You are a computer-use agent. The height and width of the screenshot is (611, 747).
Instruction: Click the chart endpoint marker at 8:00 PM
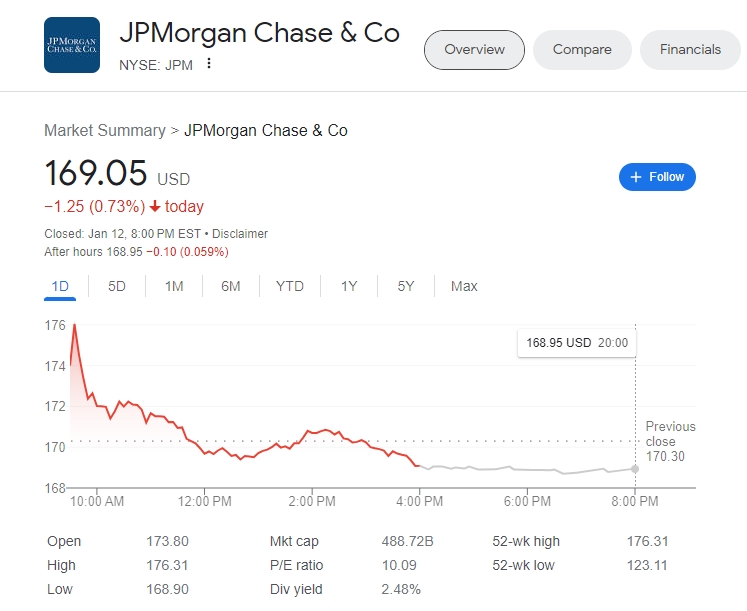[635, 468]
